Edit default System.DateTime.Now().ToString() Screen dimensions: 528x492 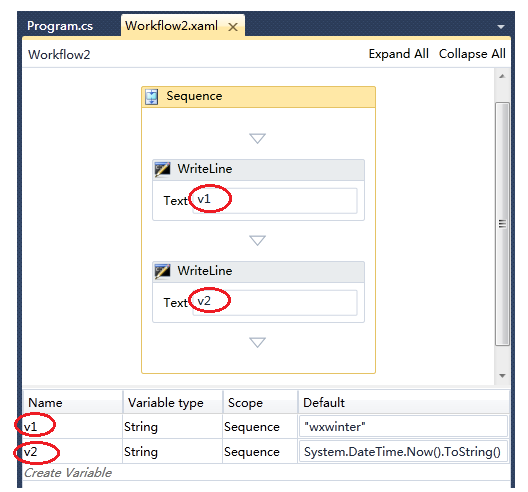click(x=403, y=452)
